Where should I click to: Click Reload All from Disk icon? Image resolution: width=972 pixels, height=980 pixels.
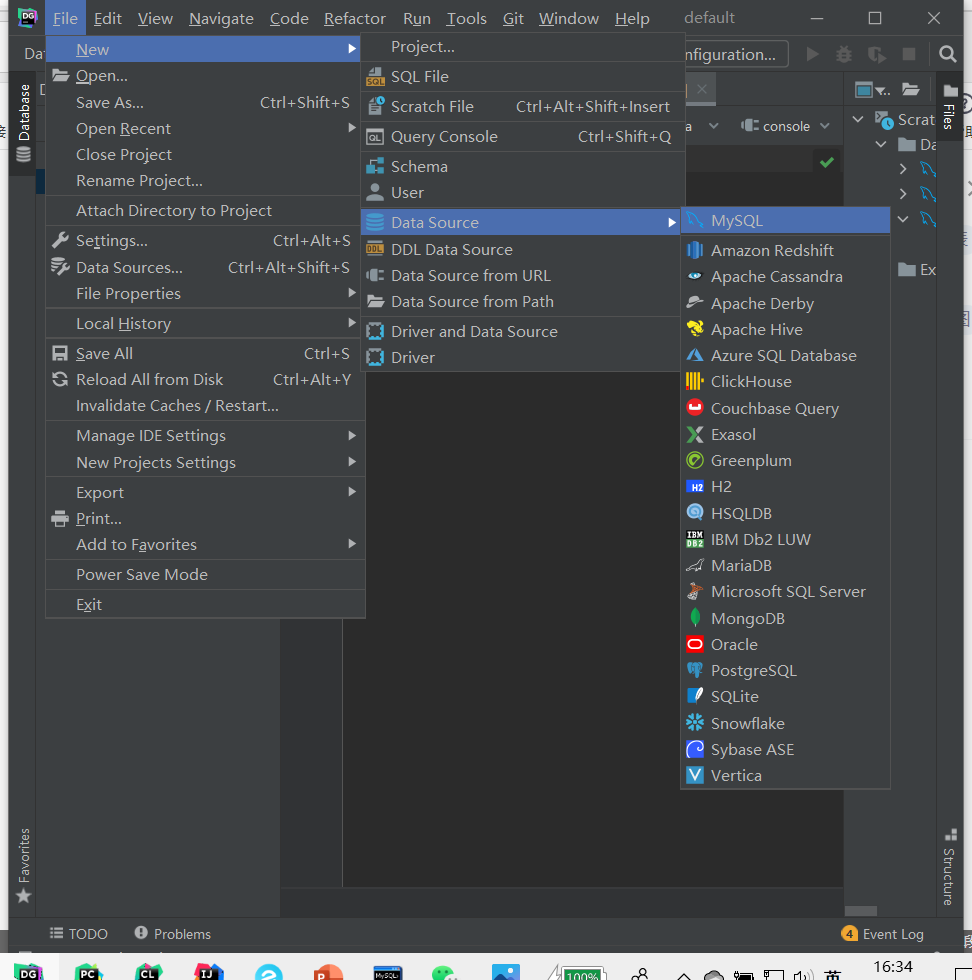click(x=62, y=379)
